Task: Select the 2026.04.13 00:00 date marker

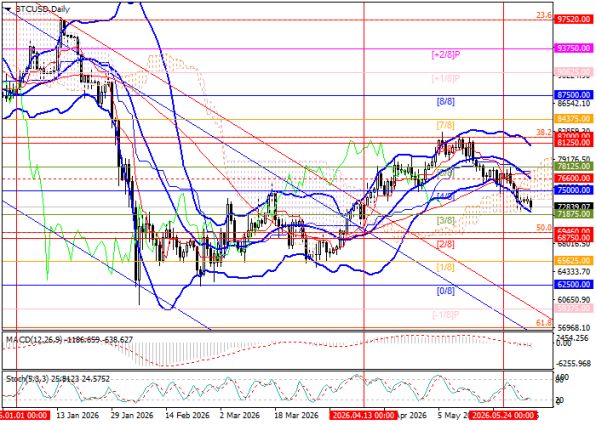Action: tap(363, 415)
